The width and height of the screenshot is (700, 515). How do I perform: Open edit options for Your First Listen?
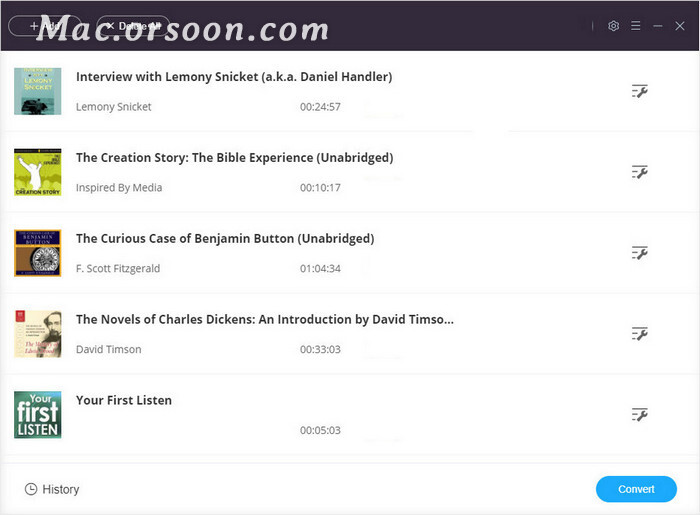(x=639, y=415)
